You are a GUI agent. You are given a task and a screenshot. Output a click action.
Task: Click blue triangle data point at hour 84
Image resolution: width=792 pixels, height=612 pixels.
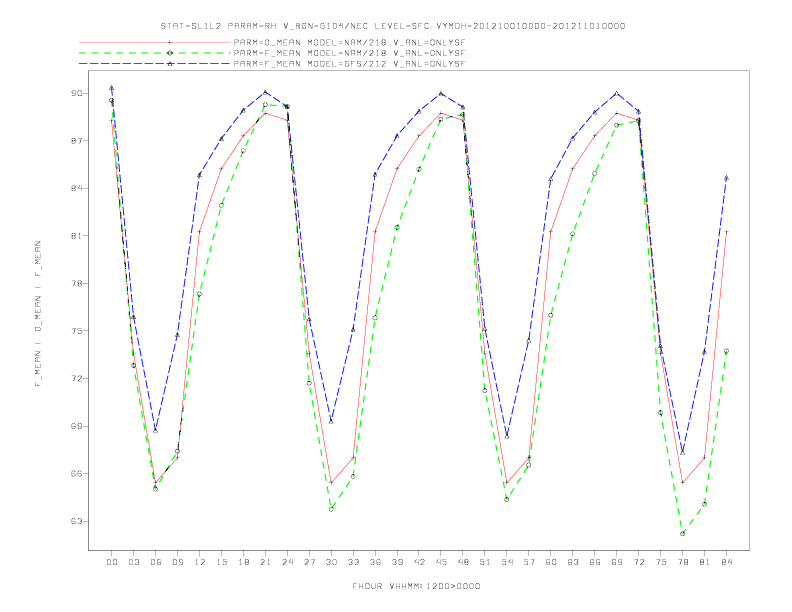tap(726, 178)
